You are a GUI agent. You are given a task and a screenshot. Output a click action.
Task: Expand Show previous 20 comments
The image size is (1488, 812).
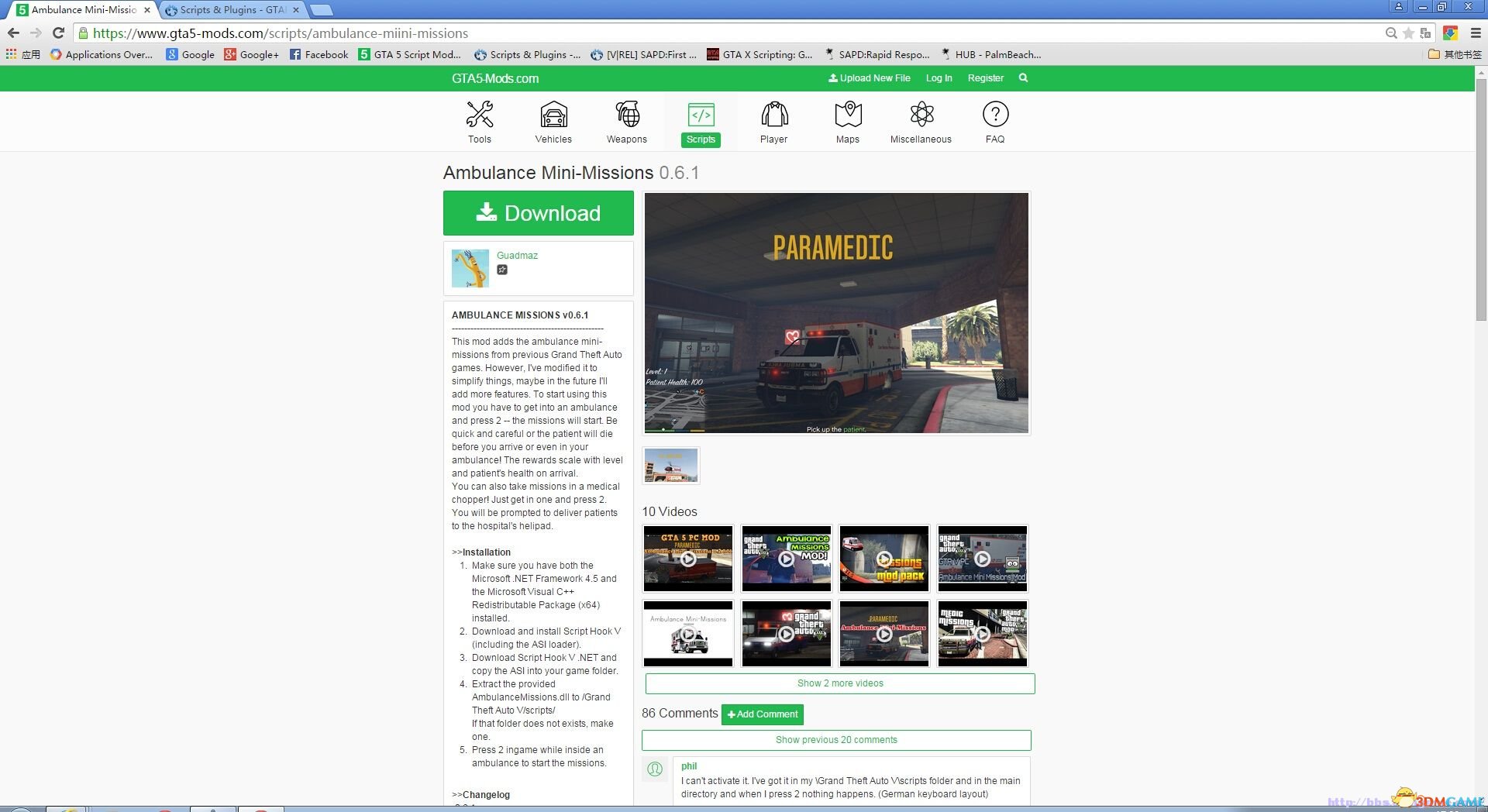(836, 740)
